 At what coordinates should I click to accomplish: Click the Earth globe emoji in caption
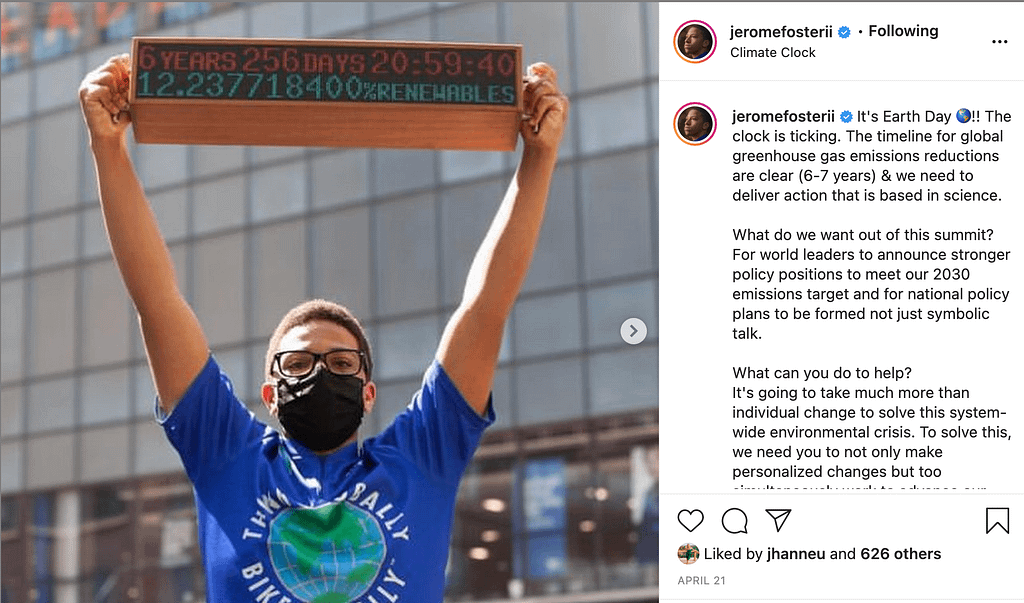pos(963,116)
